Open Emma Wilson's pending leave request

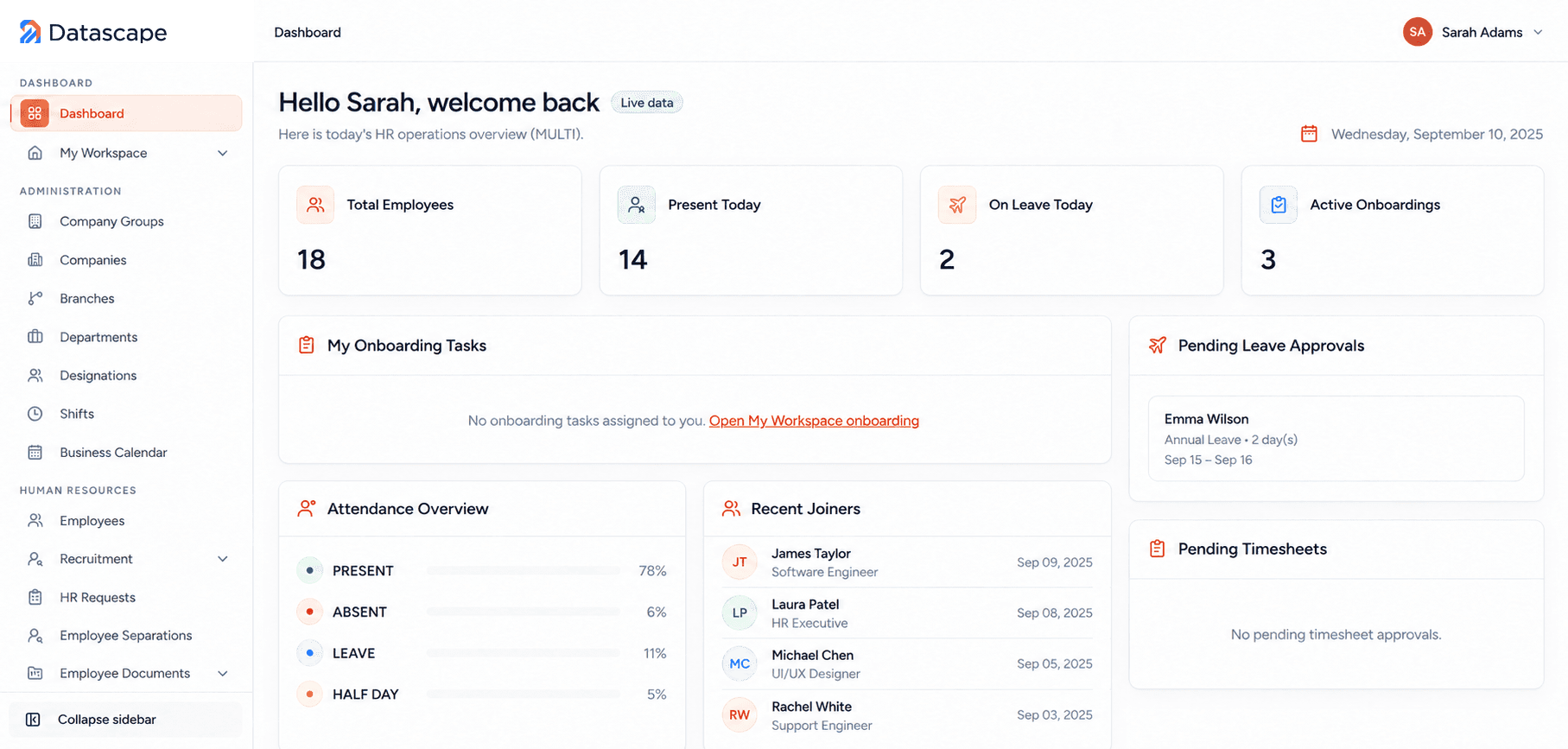(1336, 439)
